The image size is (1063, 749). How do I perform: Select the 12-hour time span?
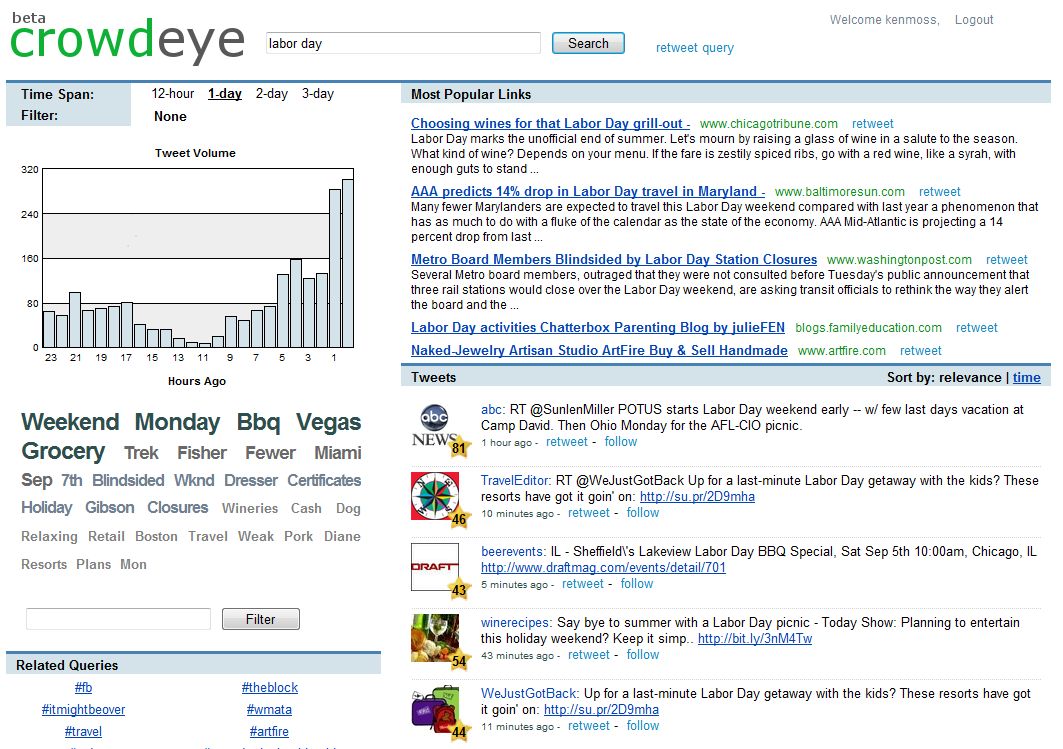[173, 94]
